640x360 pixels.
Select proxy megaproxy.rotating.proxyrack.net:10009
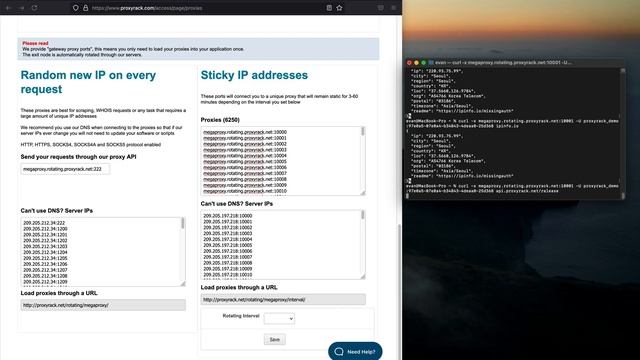point(245,185)
